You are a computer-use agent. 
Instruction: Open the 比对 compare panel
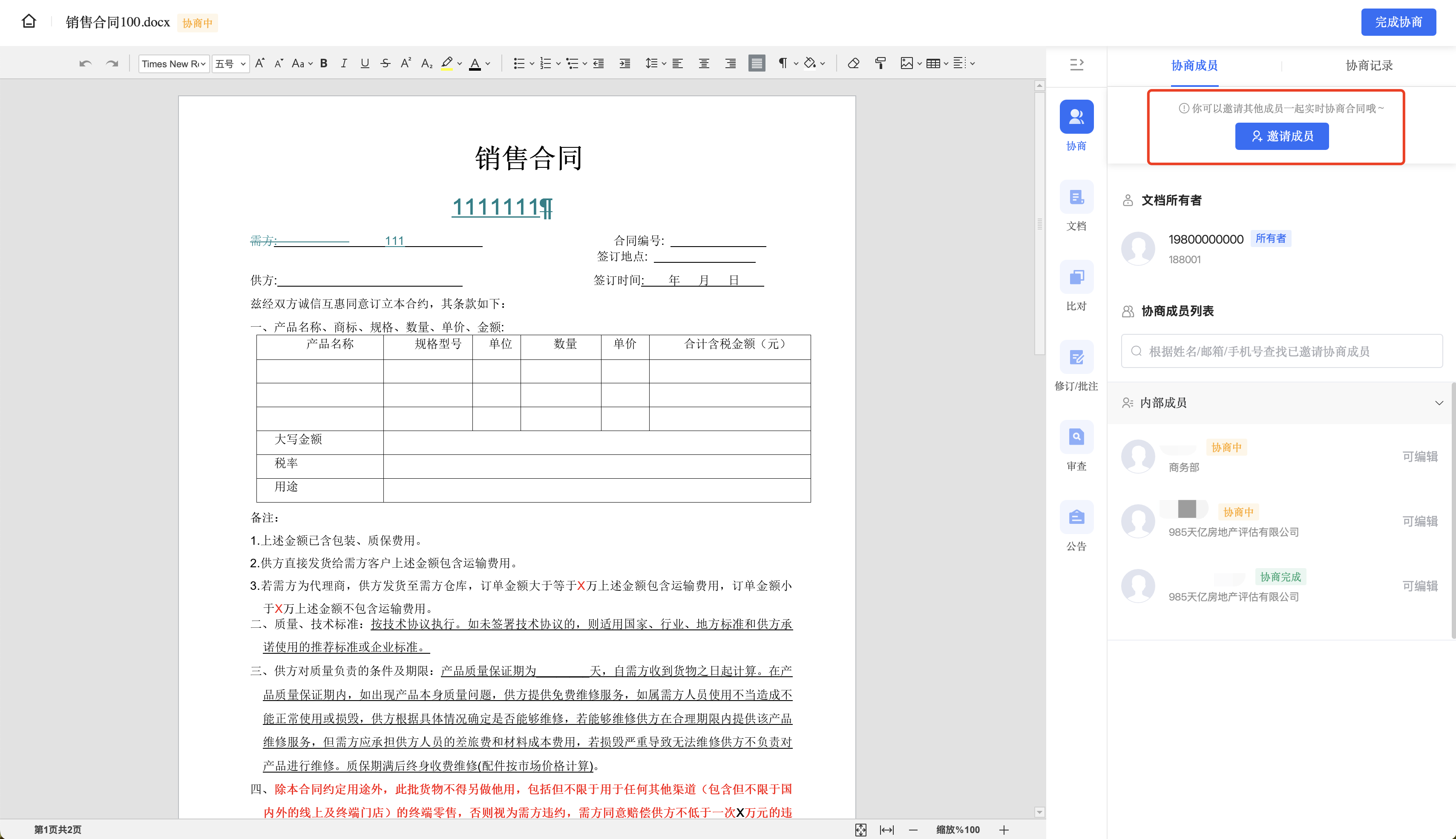(x=1076, y=286)
